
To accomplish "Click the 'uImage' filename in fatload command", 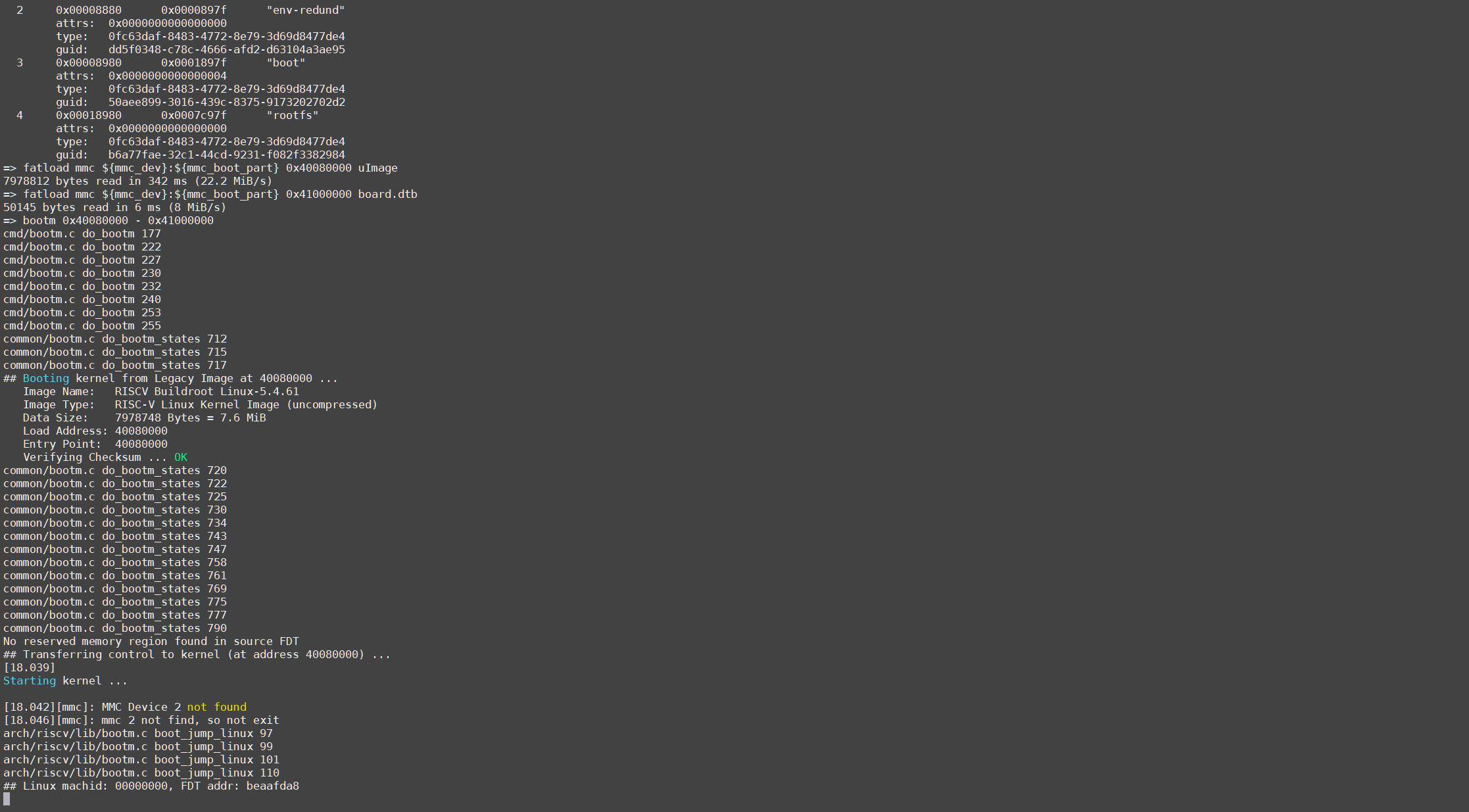I will [x=377, y=168].
